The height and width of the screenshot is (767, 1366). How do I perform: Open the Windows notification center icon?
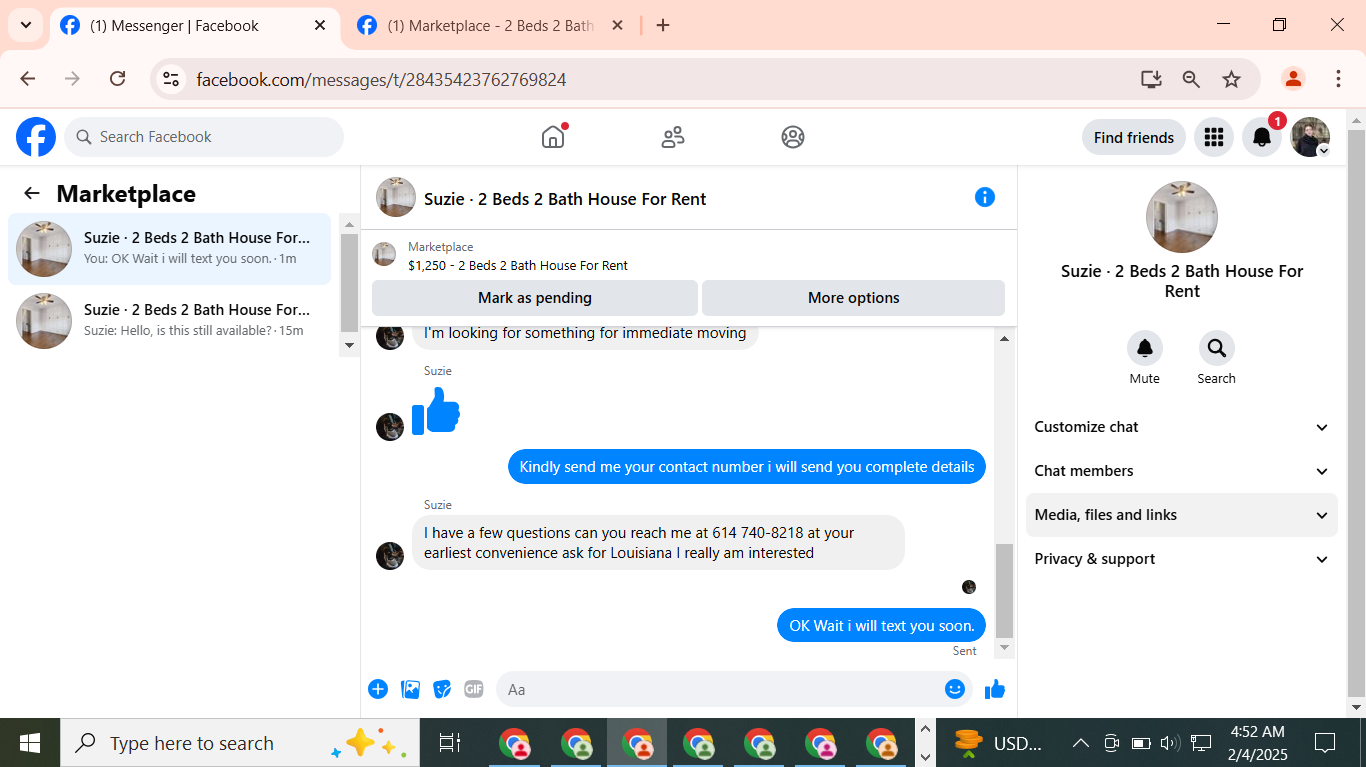click(x=1325, y=743)
